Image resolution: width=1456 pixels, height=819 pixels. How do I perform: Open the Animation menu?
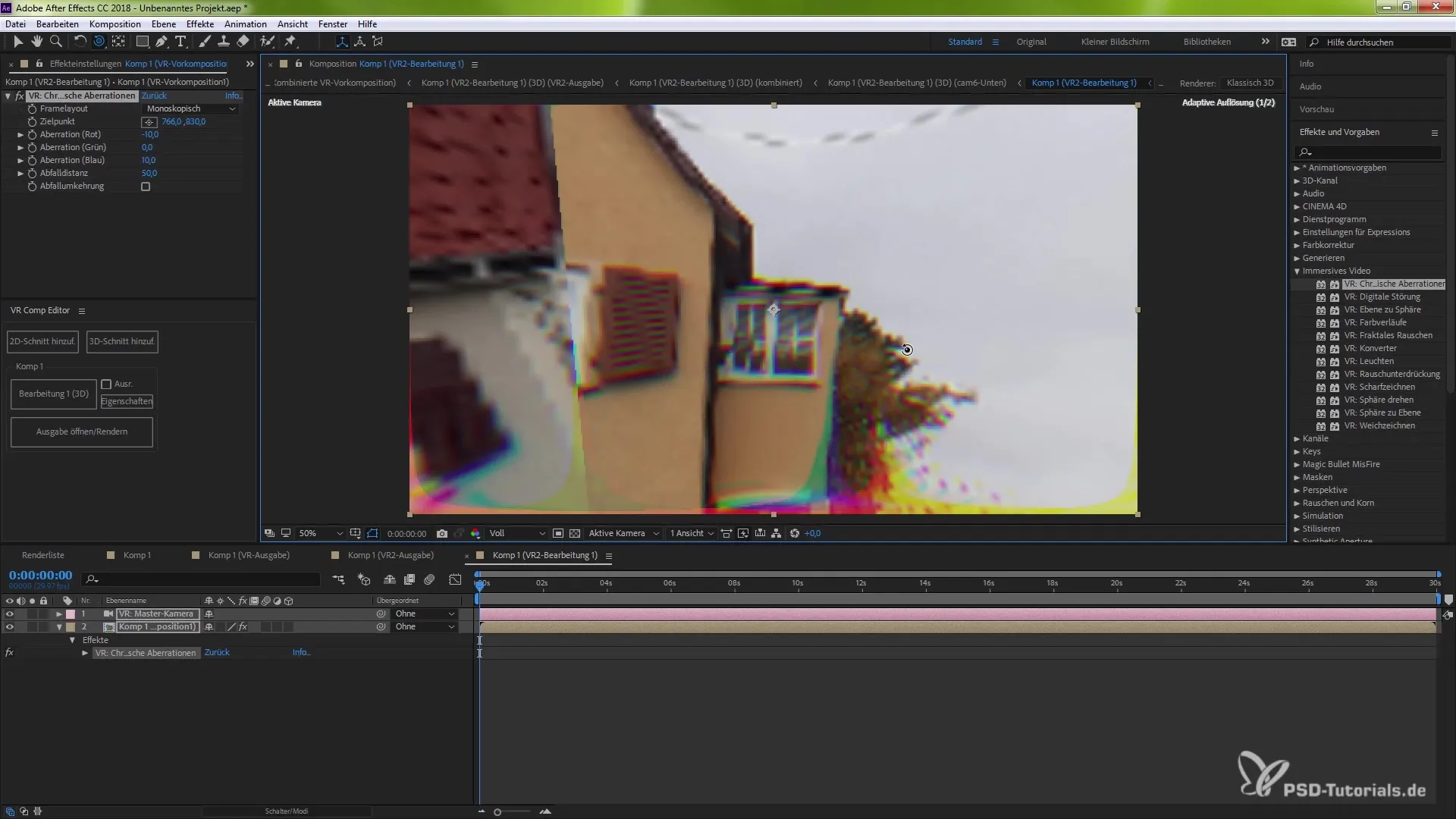(245, 24)
